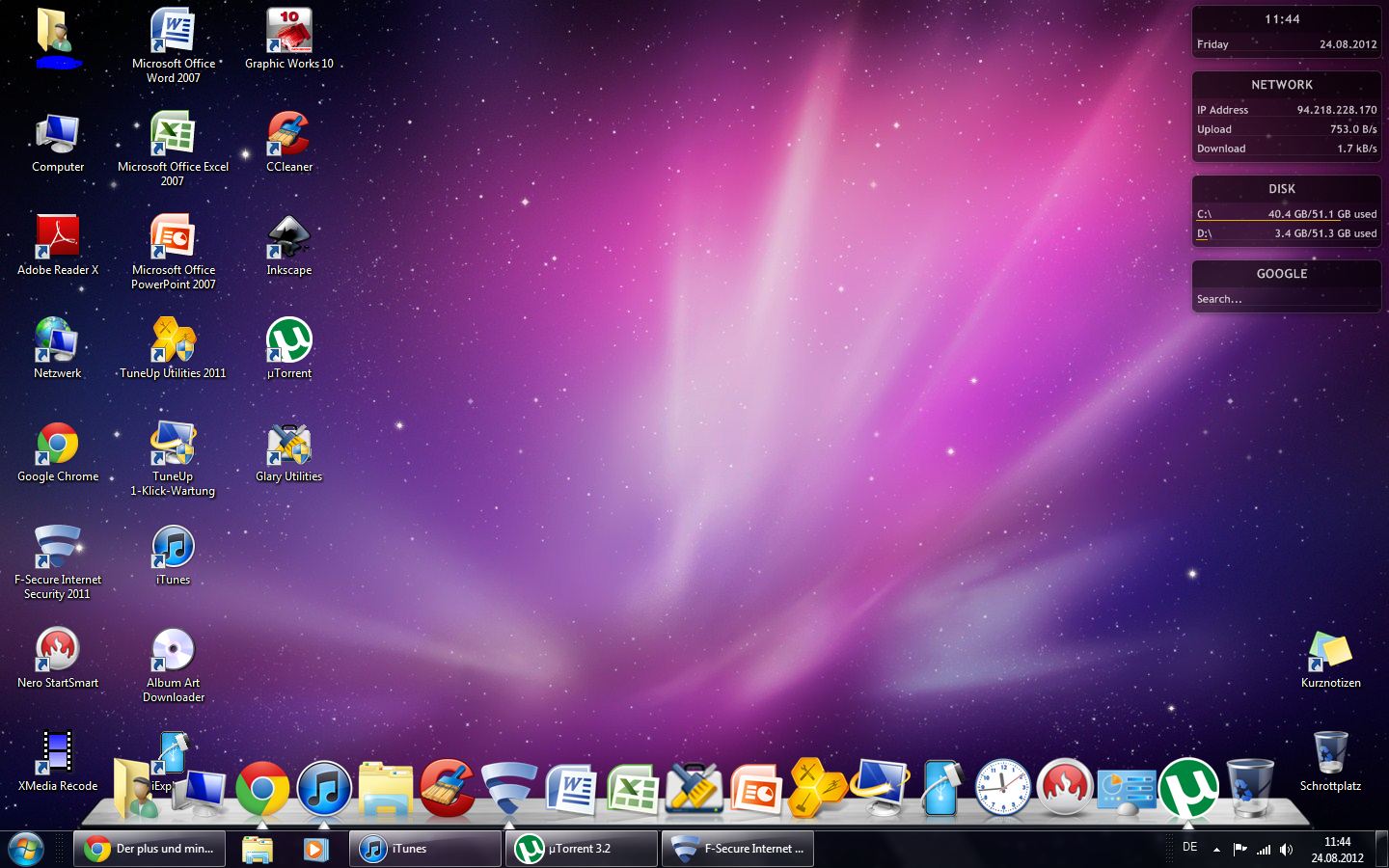Select the Netzwerk desktop icon
Image resolution: width=1389 pixels, height=868 pixels.
58,349
